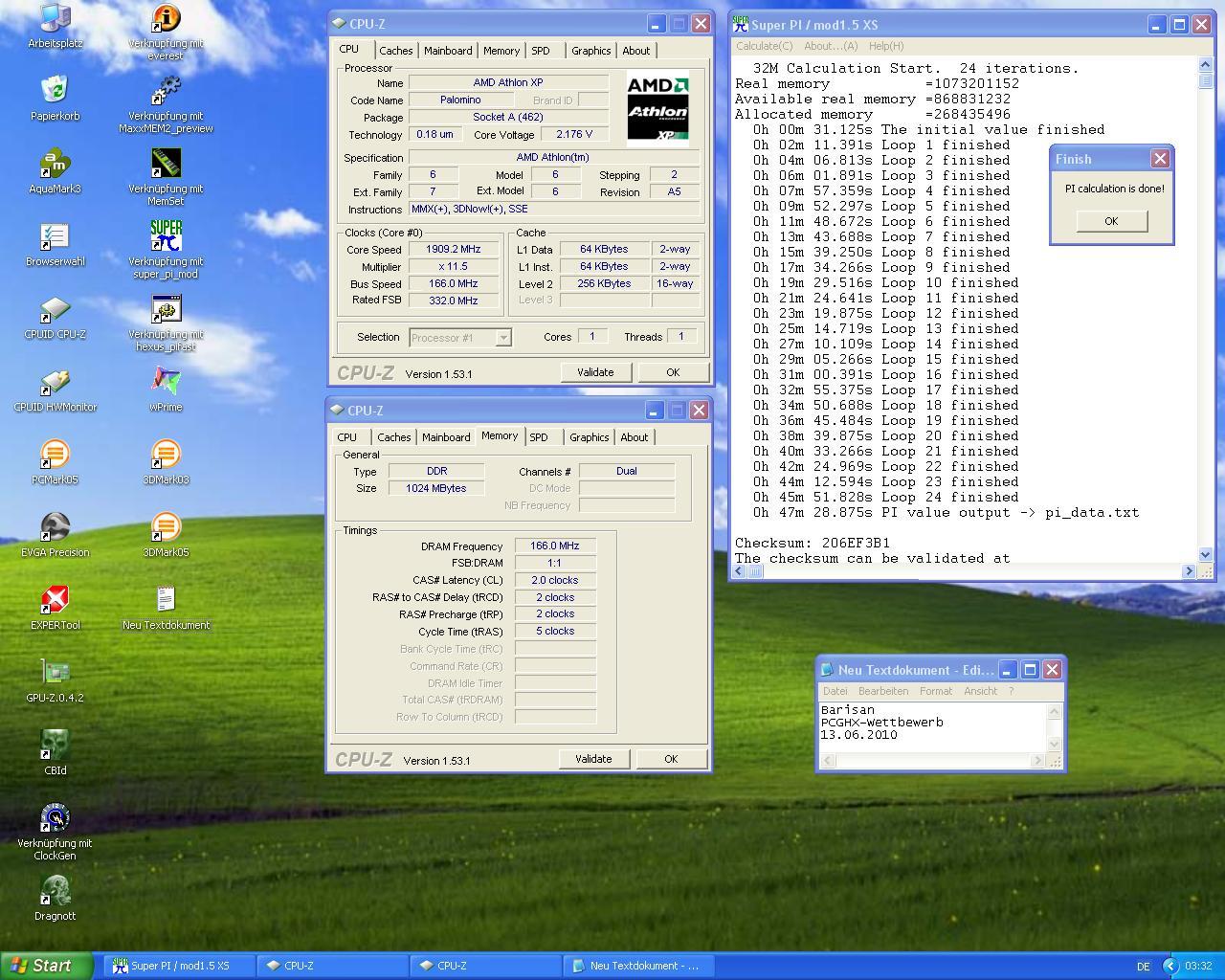
Task: Open Help(H) menu in Super PI
Action: [x=886, y=46]
